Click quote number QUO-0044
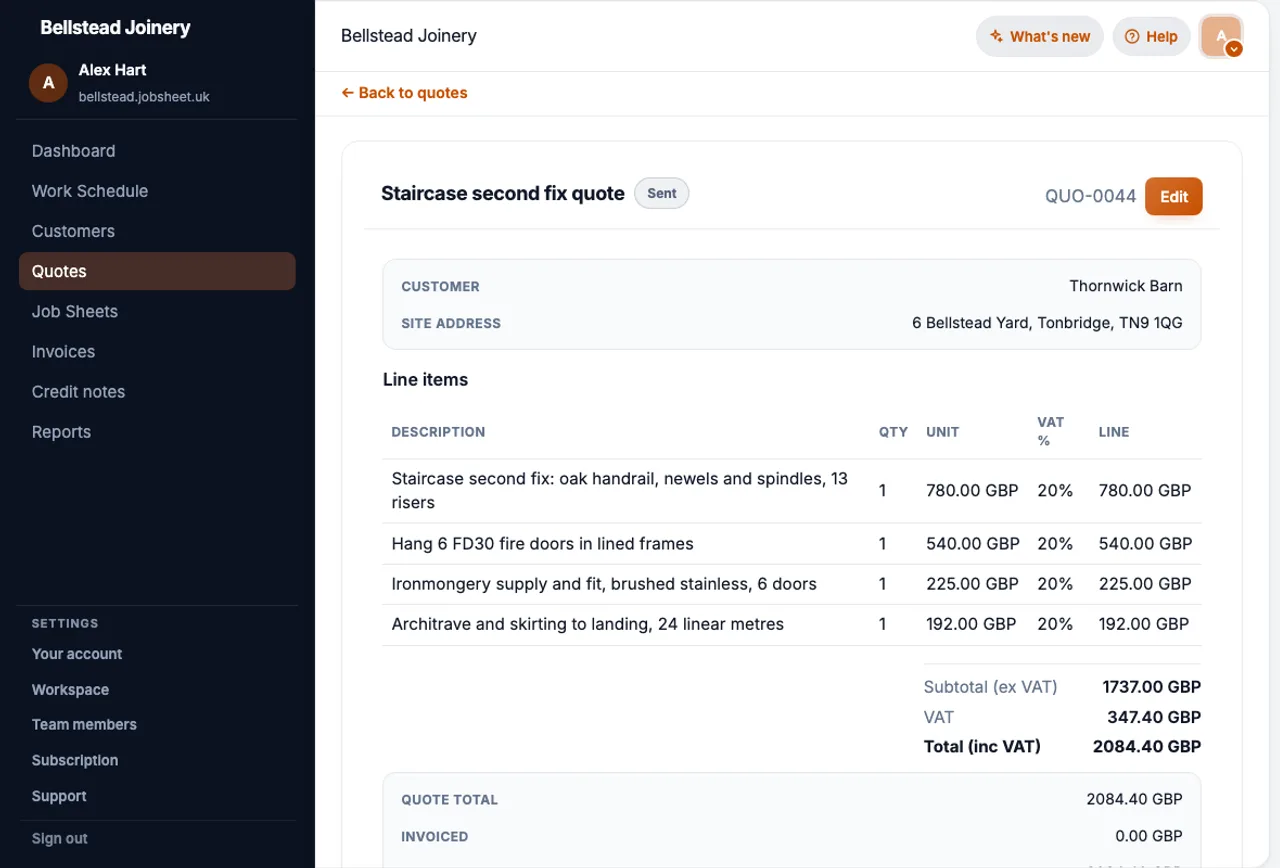The width and height of the screenshot is (1280, 868). (x=1091, y=196)
